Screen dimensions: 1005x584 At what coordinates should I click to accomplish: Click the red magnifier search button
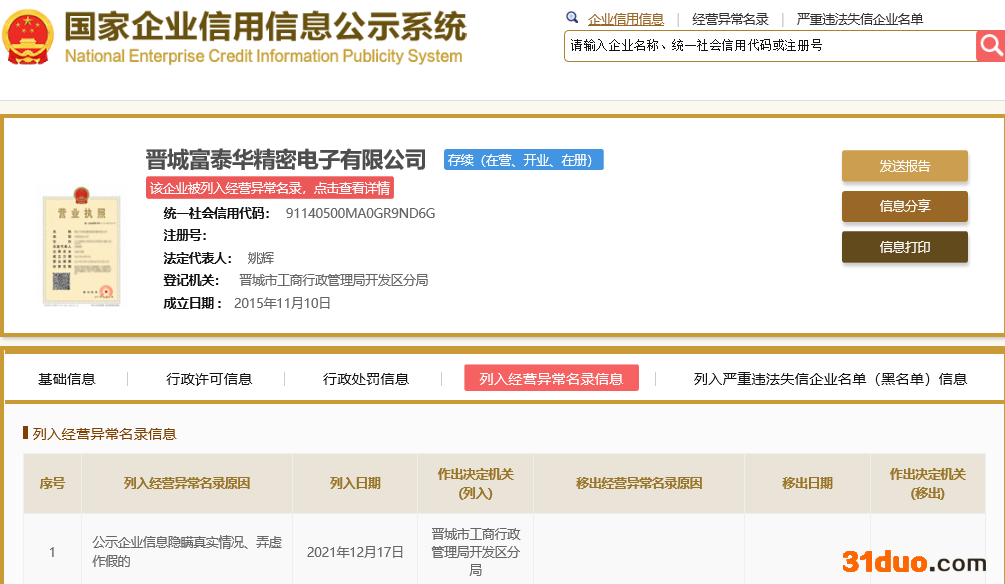point(989,45)
